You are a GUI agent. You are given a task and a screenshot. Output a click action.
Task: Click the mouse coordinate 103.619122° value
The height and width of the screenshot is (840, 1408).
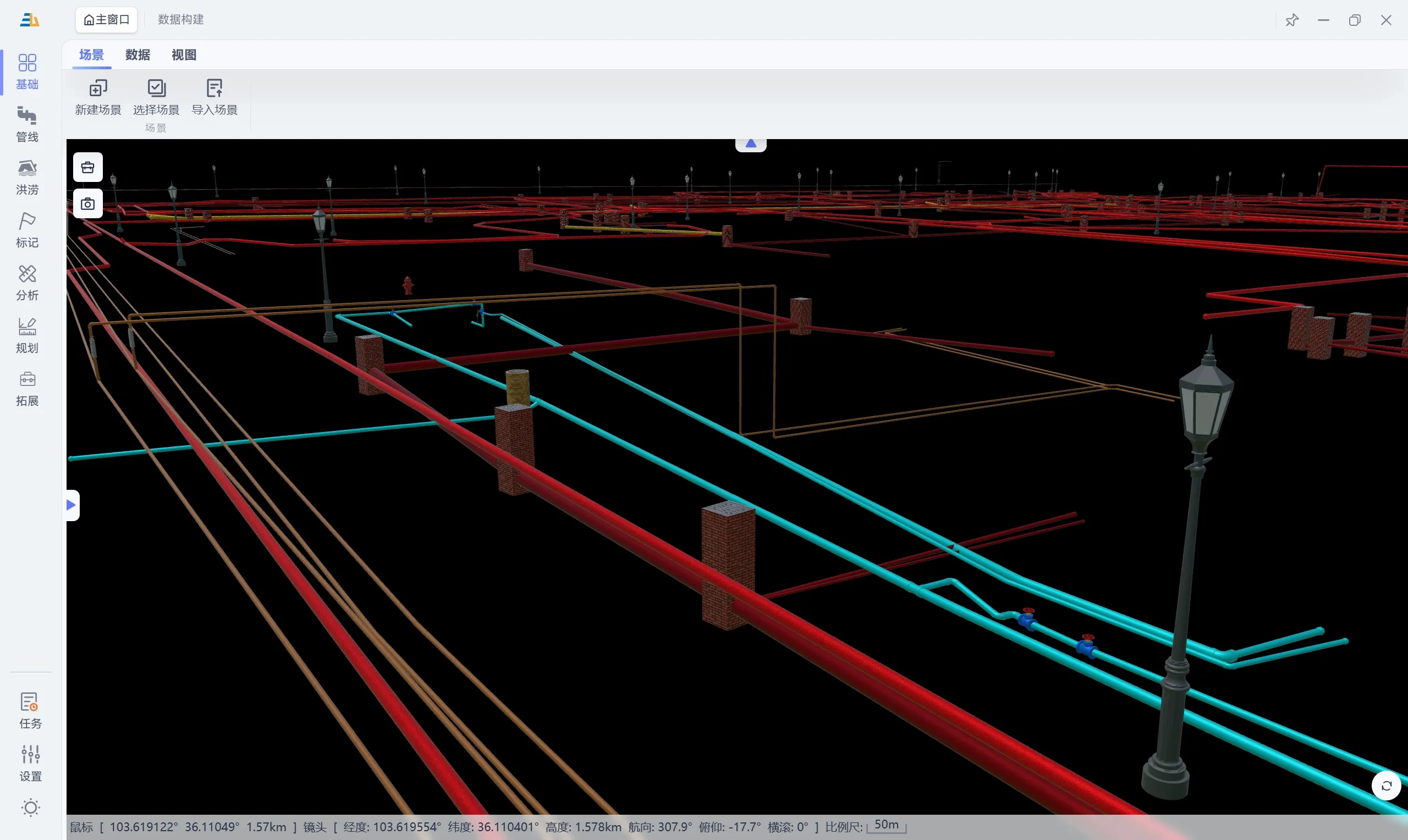click(x=144, y=827)
